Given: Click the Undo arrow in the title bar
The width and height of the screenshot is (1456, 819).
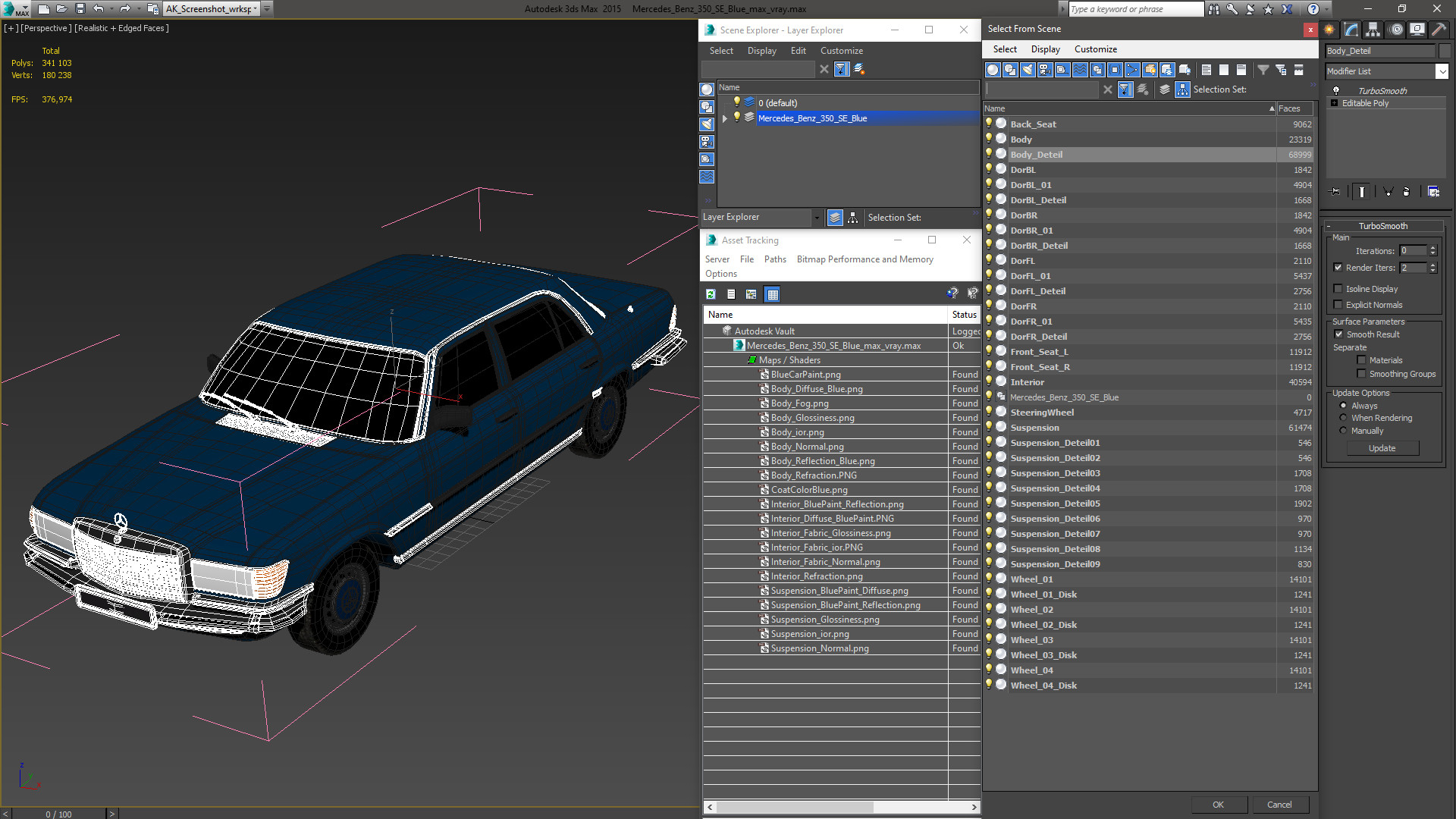Looking at the screenshot, I should (x=98, y=9).
